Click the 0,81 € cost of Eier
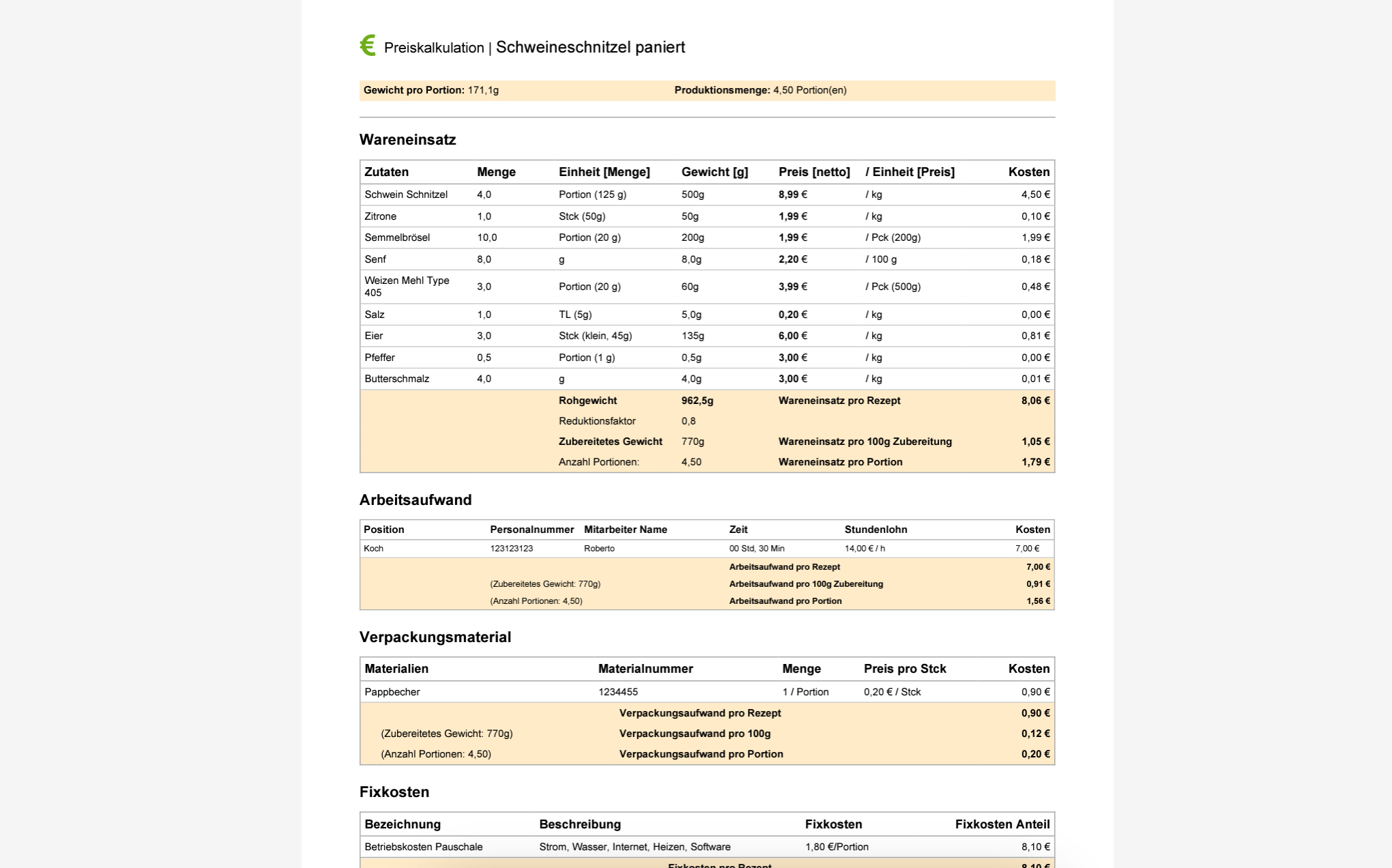This screenshot has height=868, width=1392. pyautogui.click(x=1035, y=336)
